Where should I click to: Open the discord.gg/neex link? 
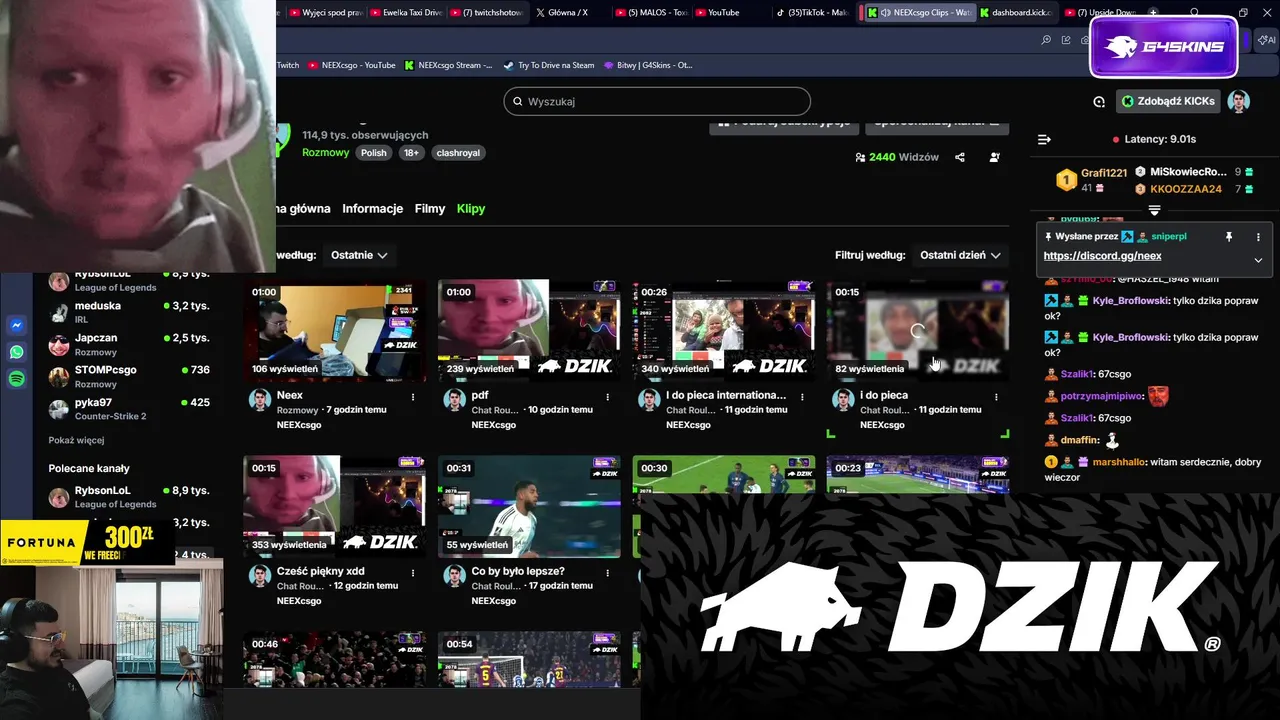point(1102,256)
